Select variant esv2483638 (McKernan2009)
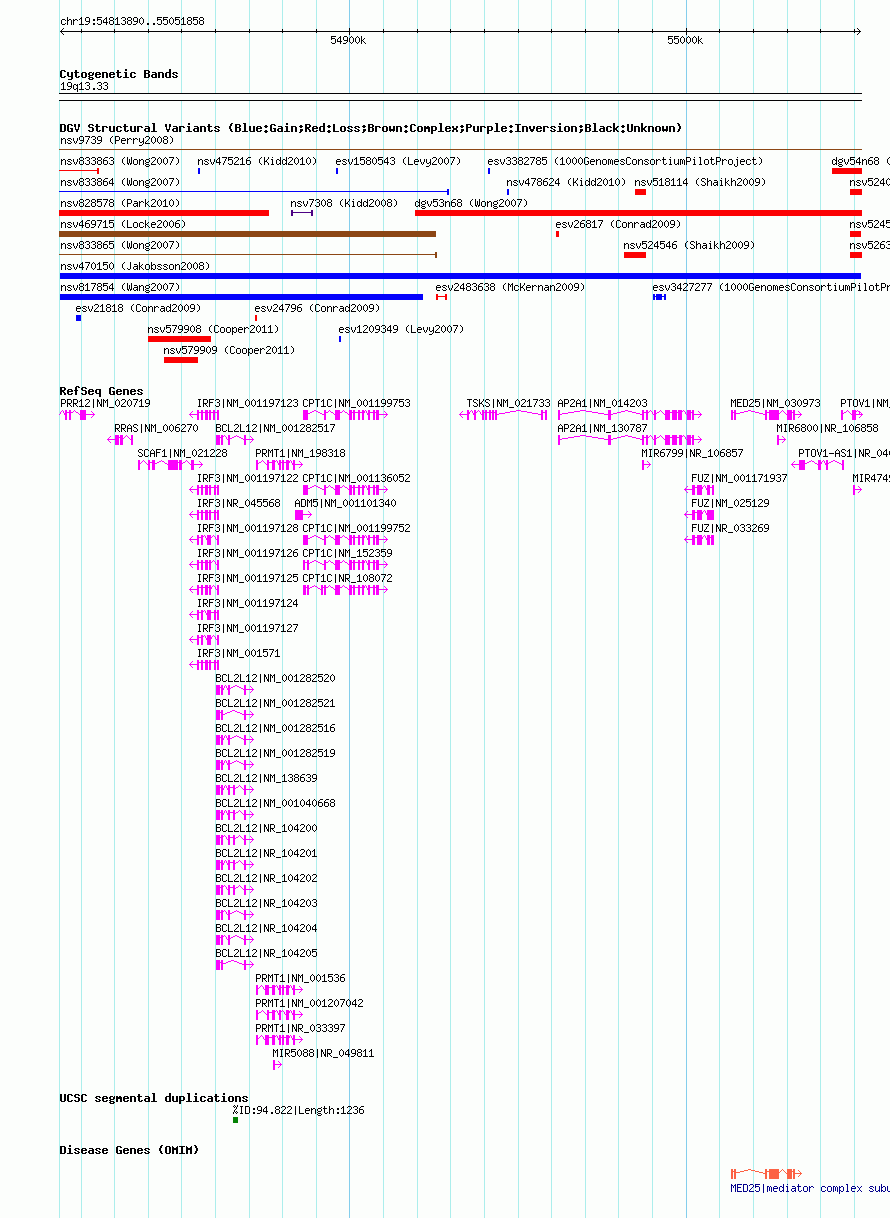Screen dimensions: 890x1218 [510, 287]
